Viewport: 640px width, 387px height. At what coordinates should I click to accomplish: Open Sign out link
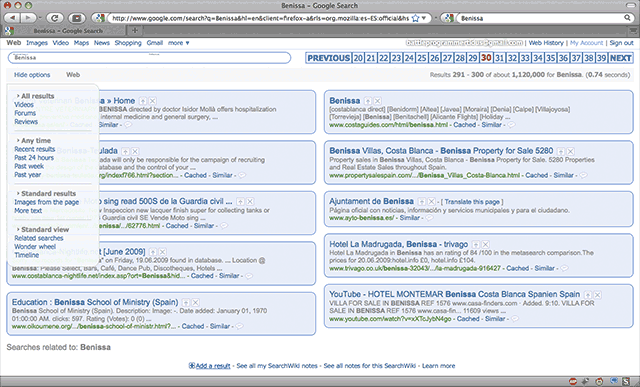pos(622,43)
